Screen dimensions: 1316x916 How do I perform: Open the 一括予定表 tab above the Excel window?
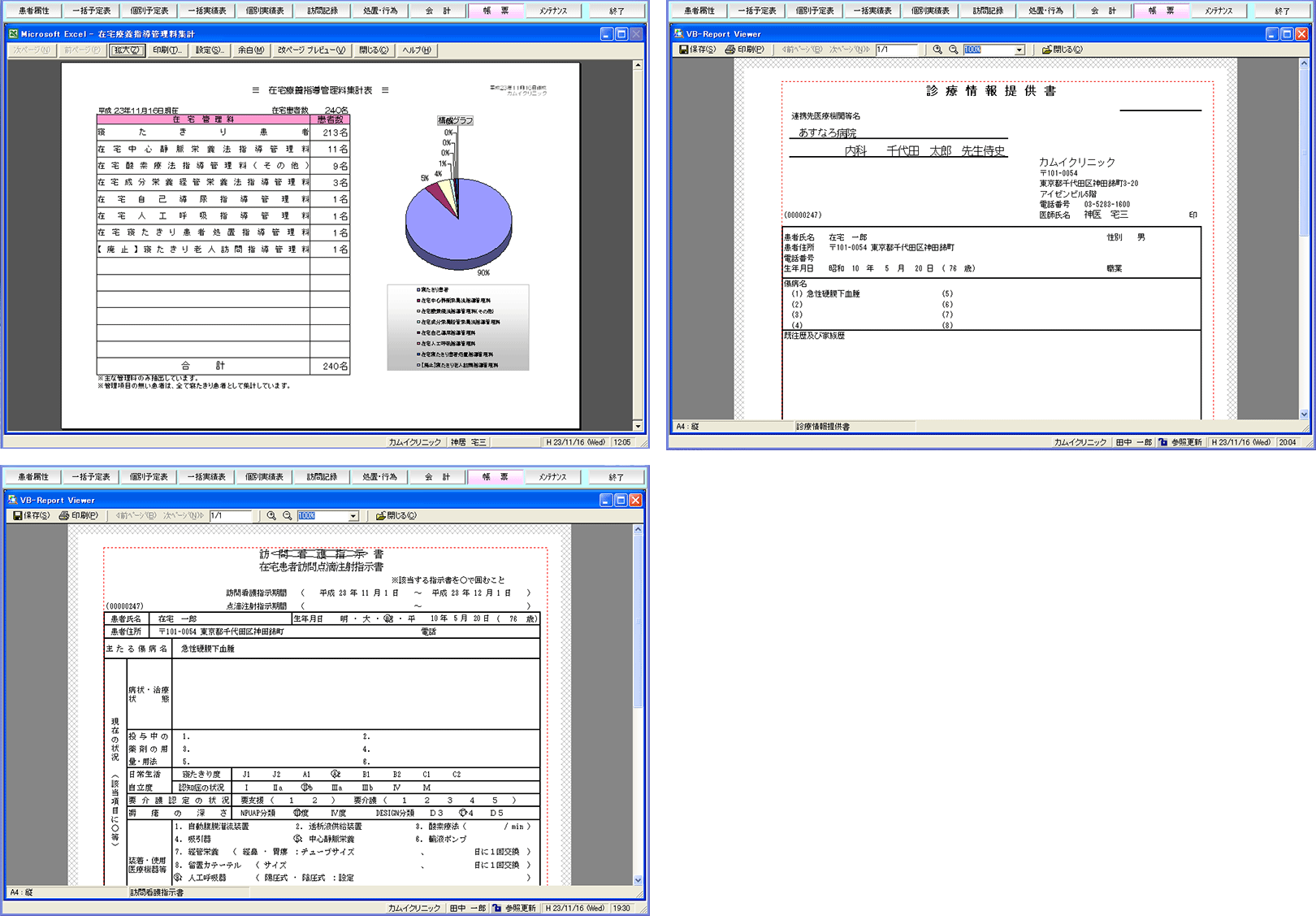pos(92,11)
